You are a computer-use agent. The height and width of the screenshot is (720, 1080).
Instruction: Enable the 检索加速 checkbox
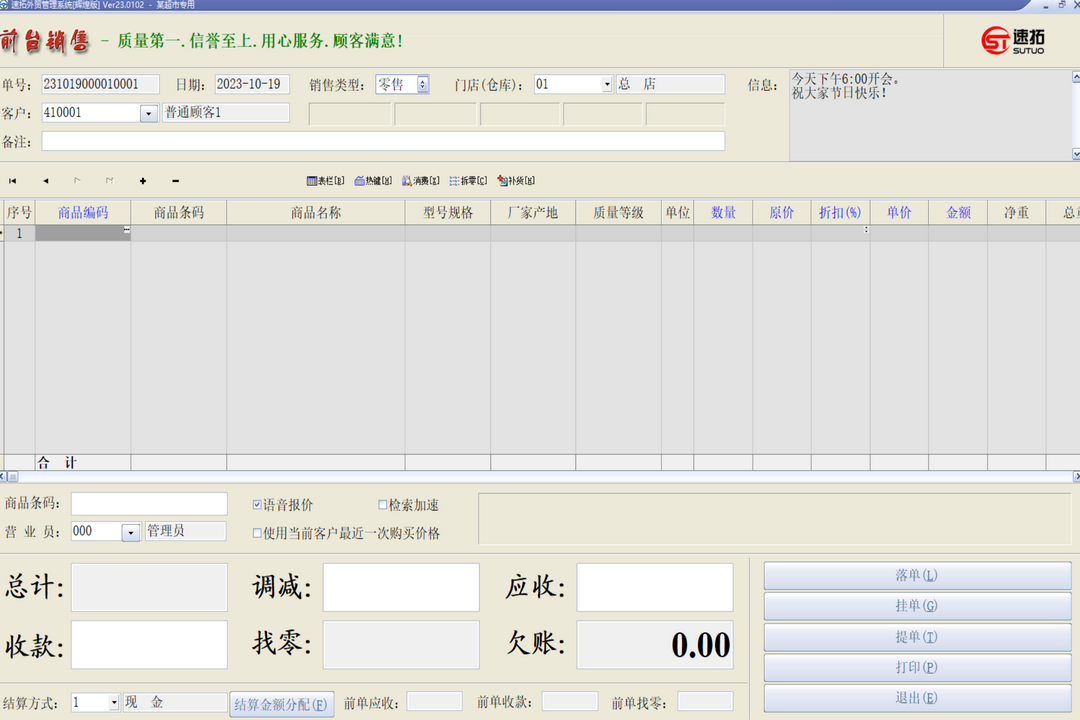(x=383, y=506)
